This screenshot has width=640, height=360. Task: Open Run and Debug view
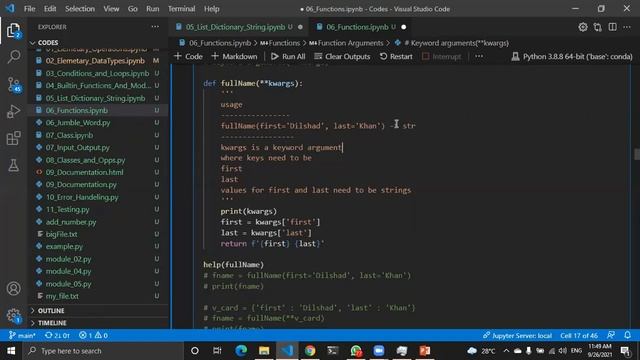coord(13,111)
